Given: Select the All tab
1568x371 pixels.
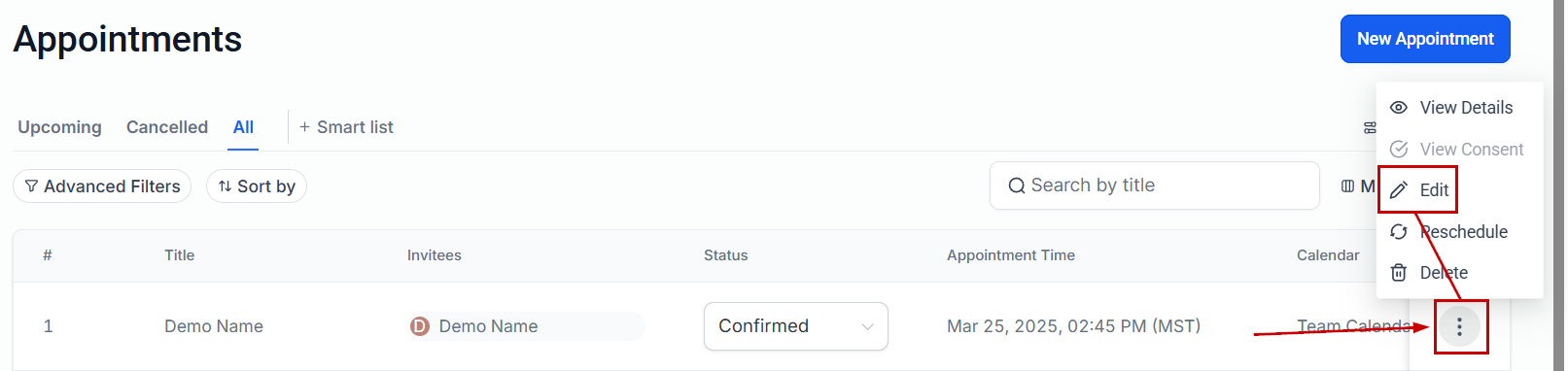Looking at the screenshot, I should point(243,127).
